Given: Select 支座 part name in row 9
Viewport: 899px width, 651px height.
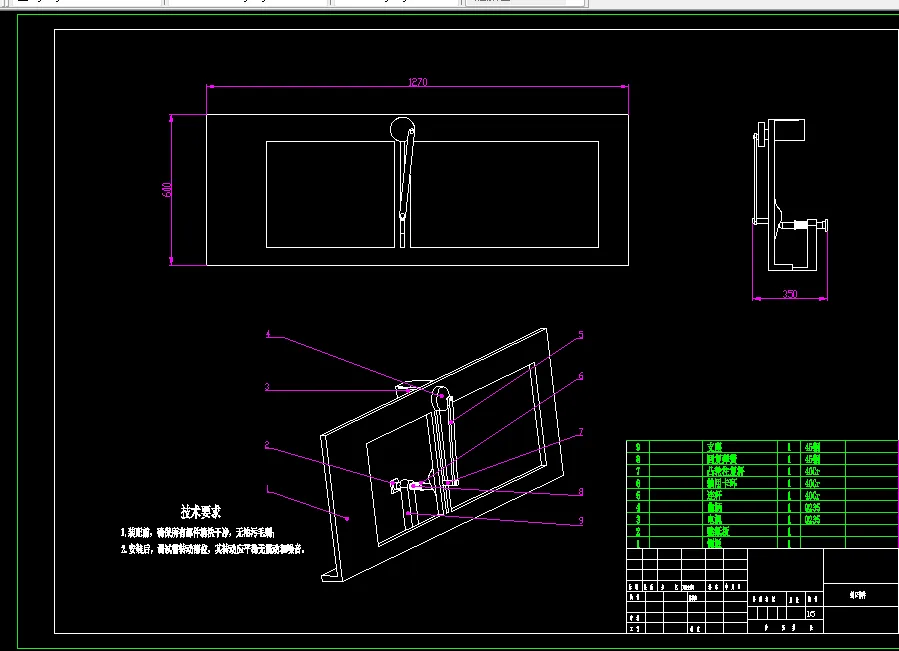Looking at the screenshot, I should (714, 447).
